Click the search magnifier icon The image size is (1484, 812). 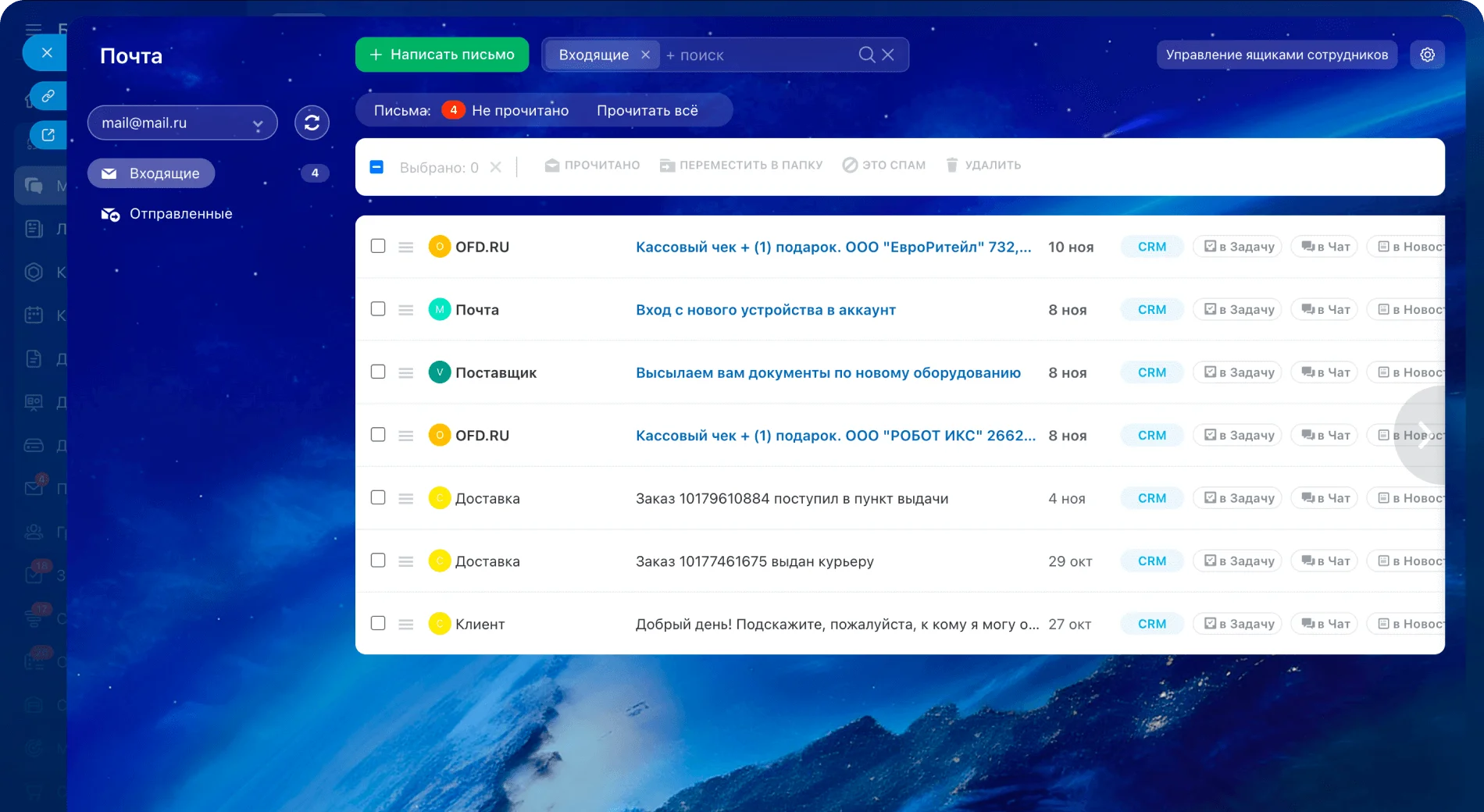click(866, 55)
